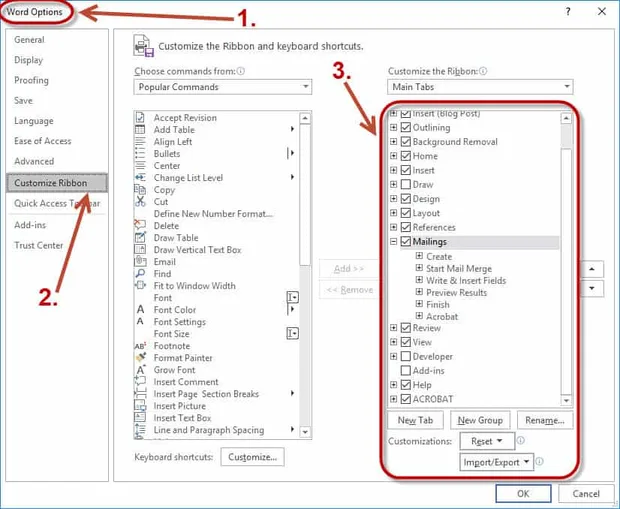
Task: Switch to the Proofing options category
Action: [31, 80]
